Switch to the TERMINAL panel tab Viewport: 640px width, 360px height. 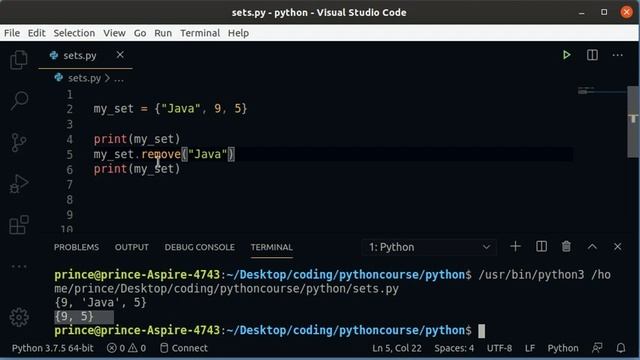pos(271,247)
